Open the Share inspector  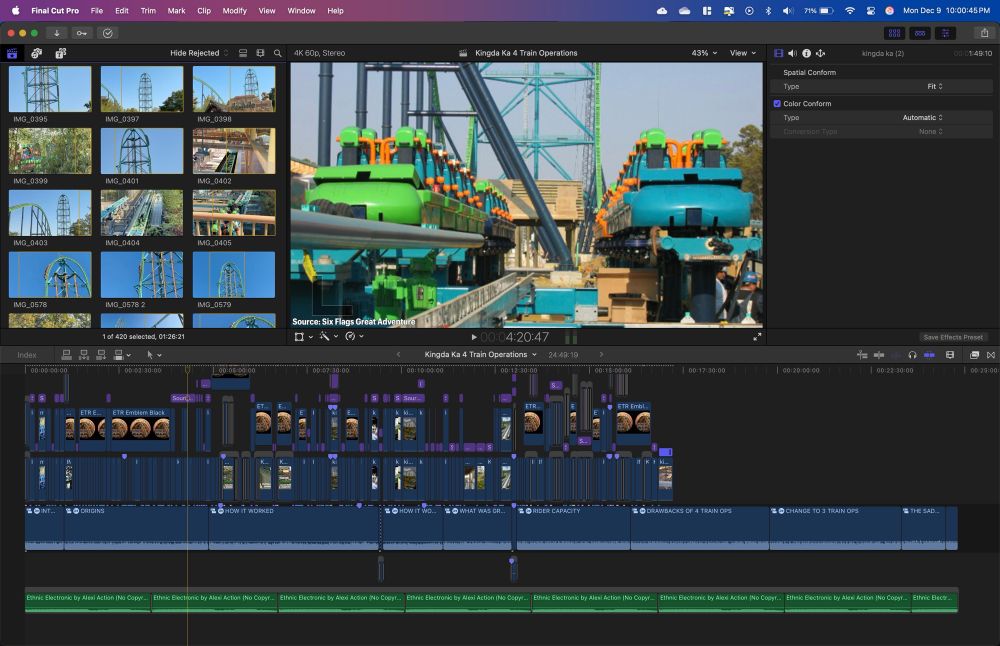pos(821,54)
